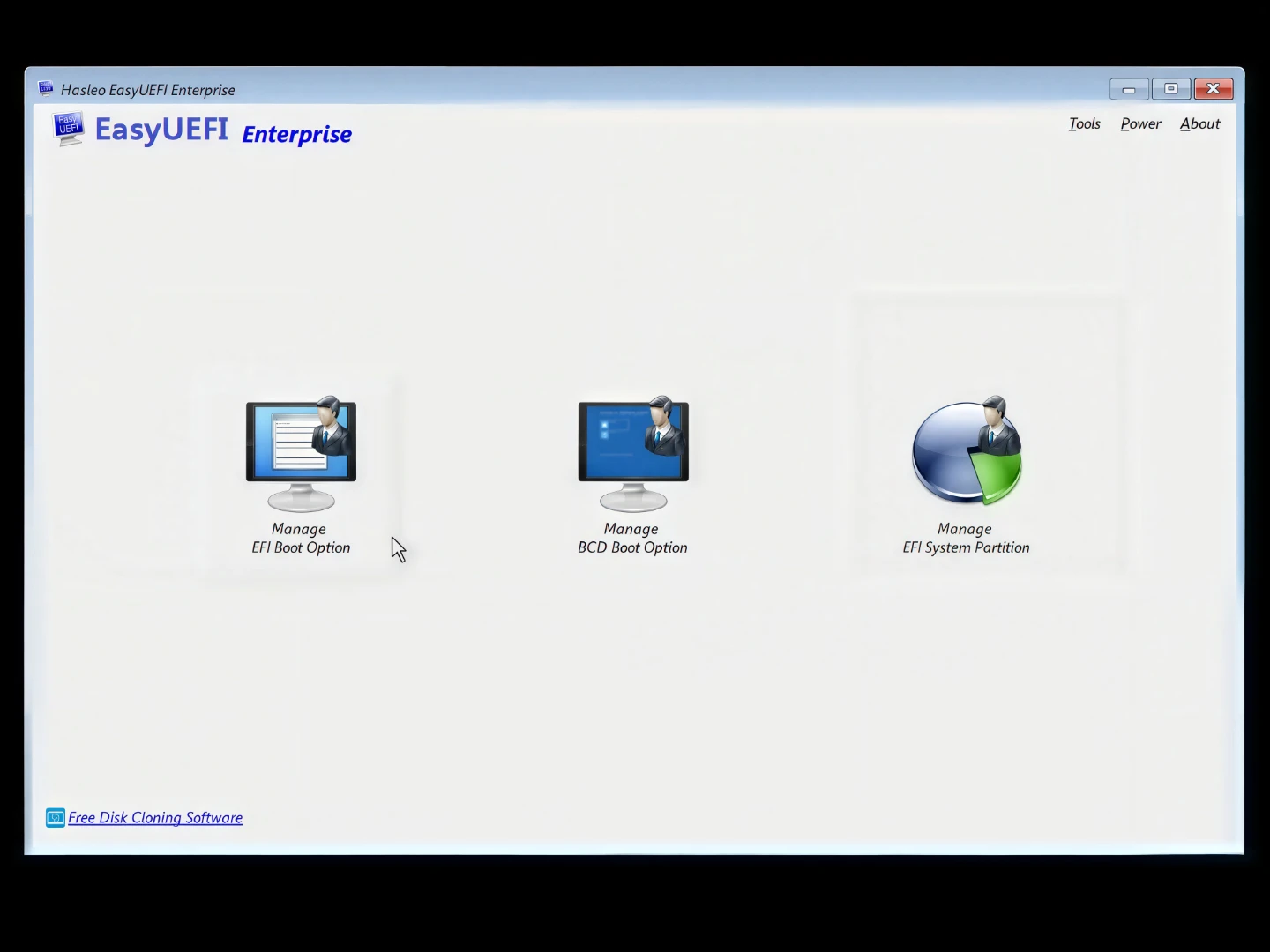1270x952 pixels.
Task: Close the EasyUEFI window
Action: pyautogui.click(x=1214, y=89)
